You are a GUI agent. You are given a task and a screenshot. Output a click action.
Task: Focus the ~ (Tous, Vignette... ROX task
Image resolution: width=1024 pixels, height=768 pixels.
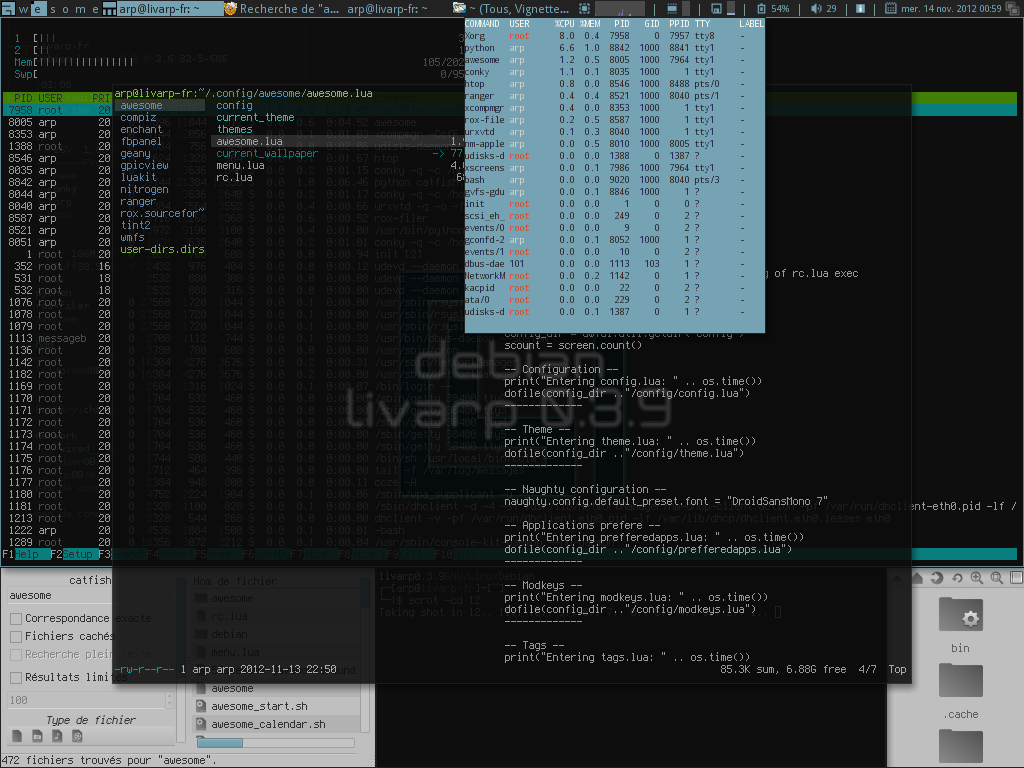pyautogui.click(x=513, y=8)
